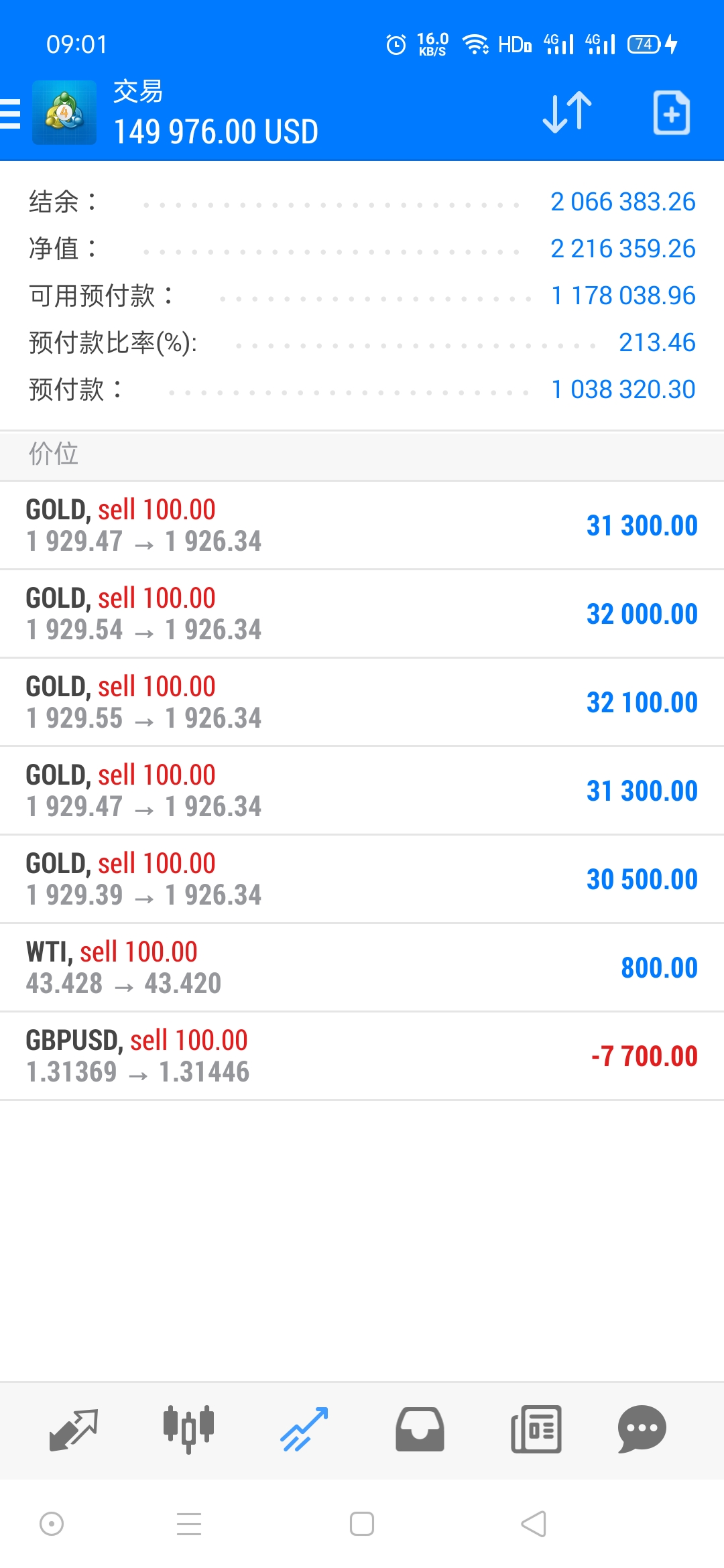Image resolution: width=724 pixels, height=1568 pixels.
Task: Select the GBPUSD sell position row
Action: (362, 1056)
